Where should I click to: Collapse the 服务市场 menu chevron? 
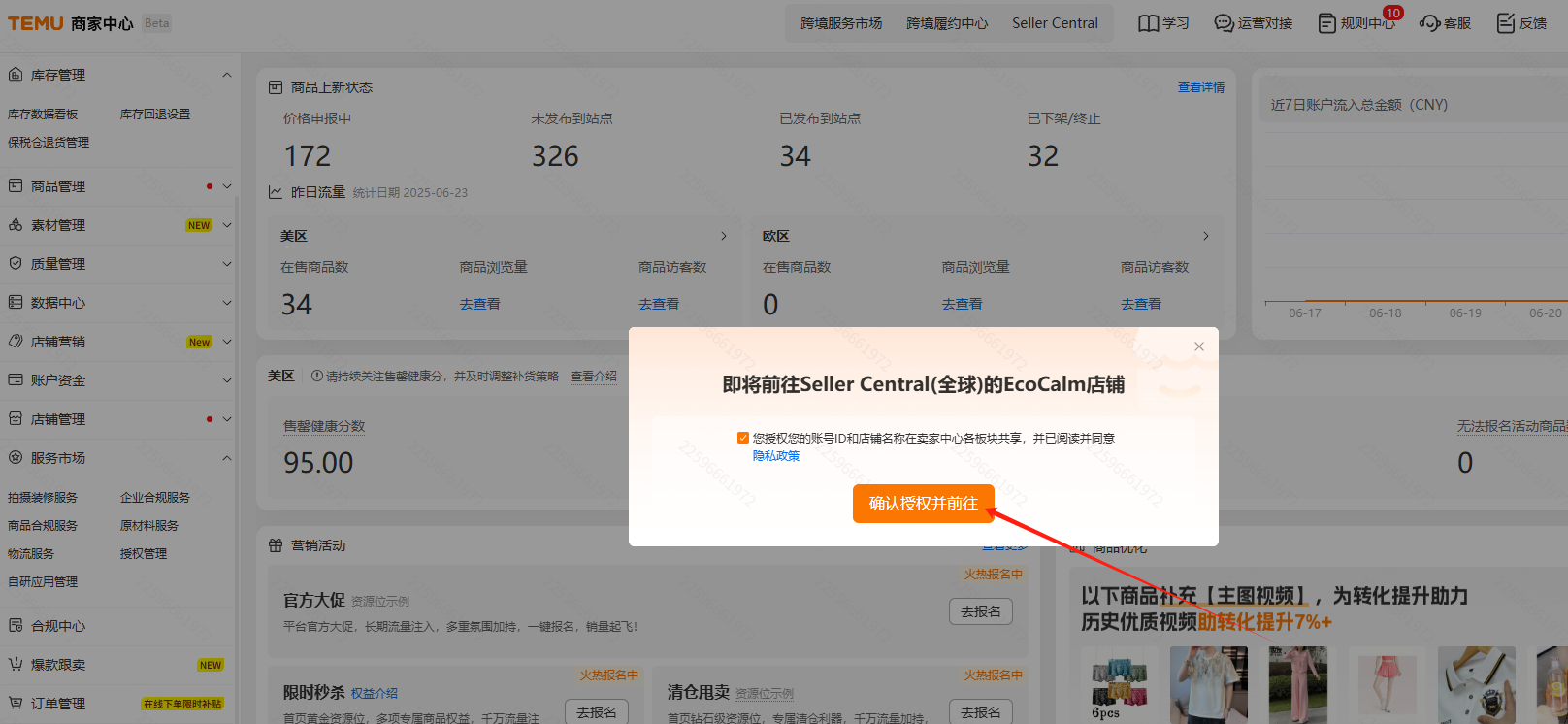coord(227,457)
